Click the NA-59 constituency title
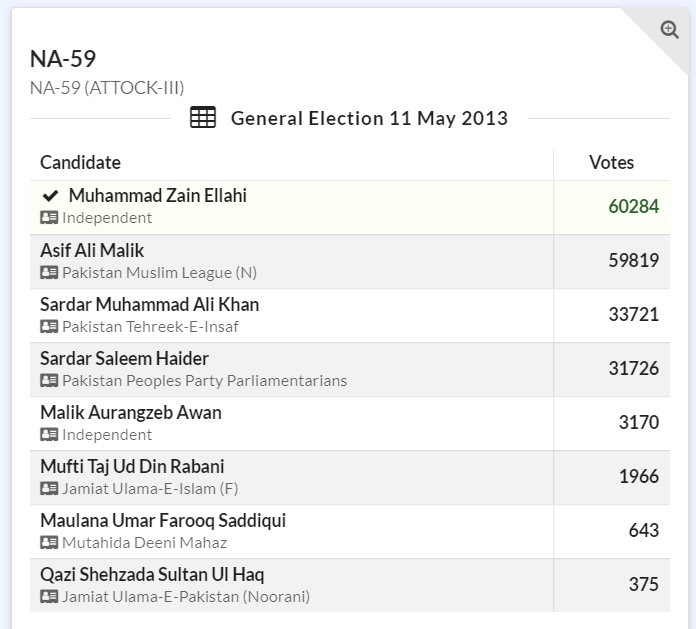The height and width of the screenshot is (629, 696). (x=63, y=59)
